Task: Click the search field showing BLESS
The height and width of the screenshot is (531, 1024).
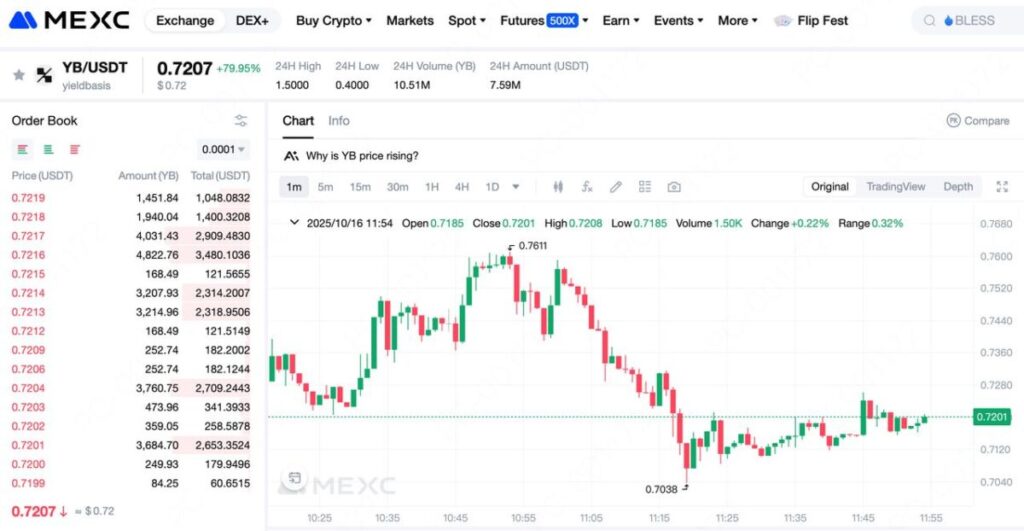Action: (x=967, y=20)
